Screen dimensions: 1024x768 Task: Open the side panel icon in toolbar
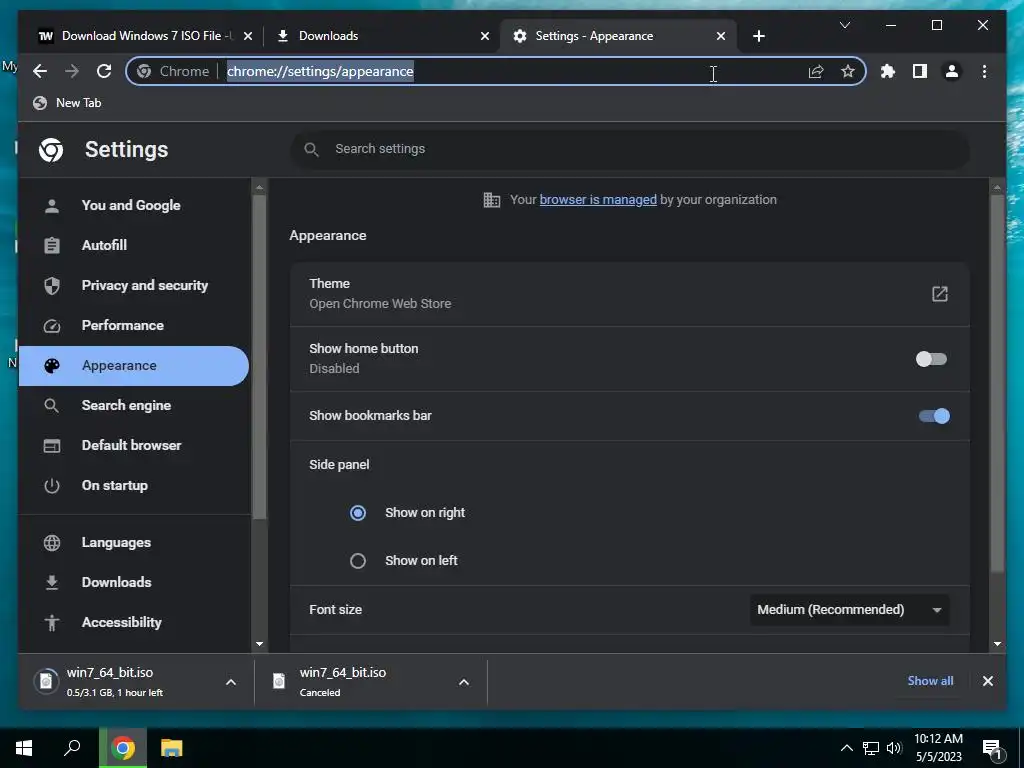[x=920, y=71]
